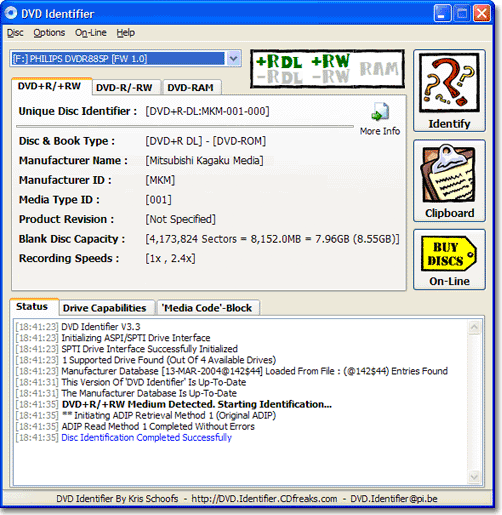
Task: Open the 'Media Code'-Block tab
Action: click(x=207, y=308)
